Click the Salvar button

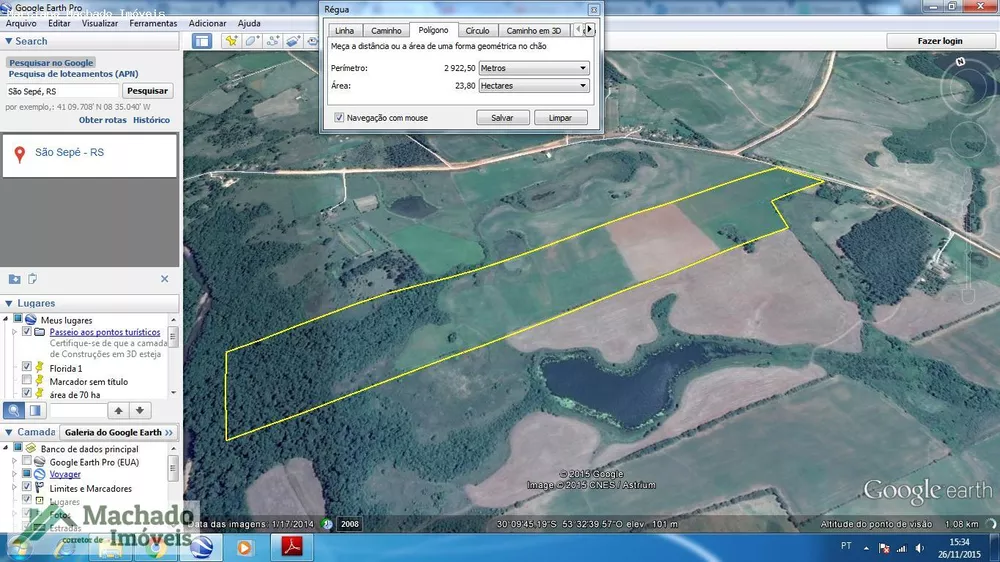click(503, 117)
